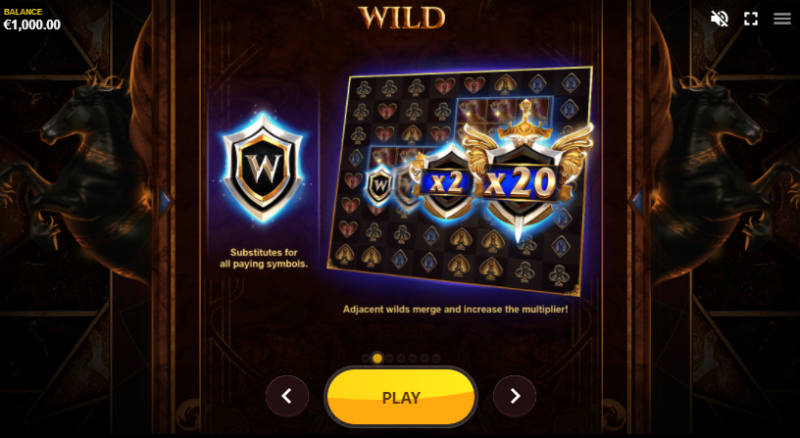
Task: Open the hamburger menu
Action: 782,19
